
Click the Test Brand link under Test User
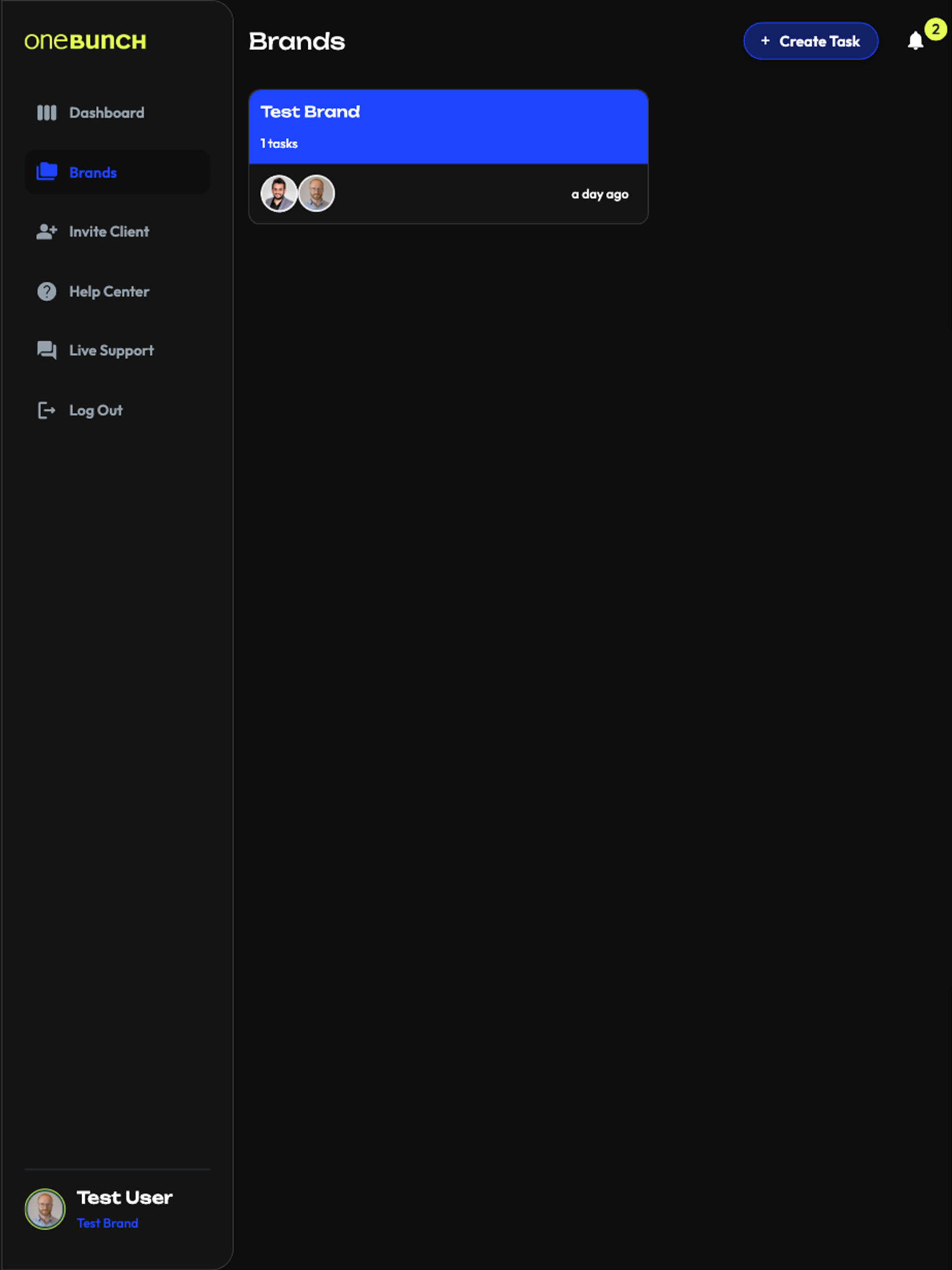107,1223
